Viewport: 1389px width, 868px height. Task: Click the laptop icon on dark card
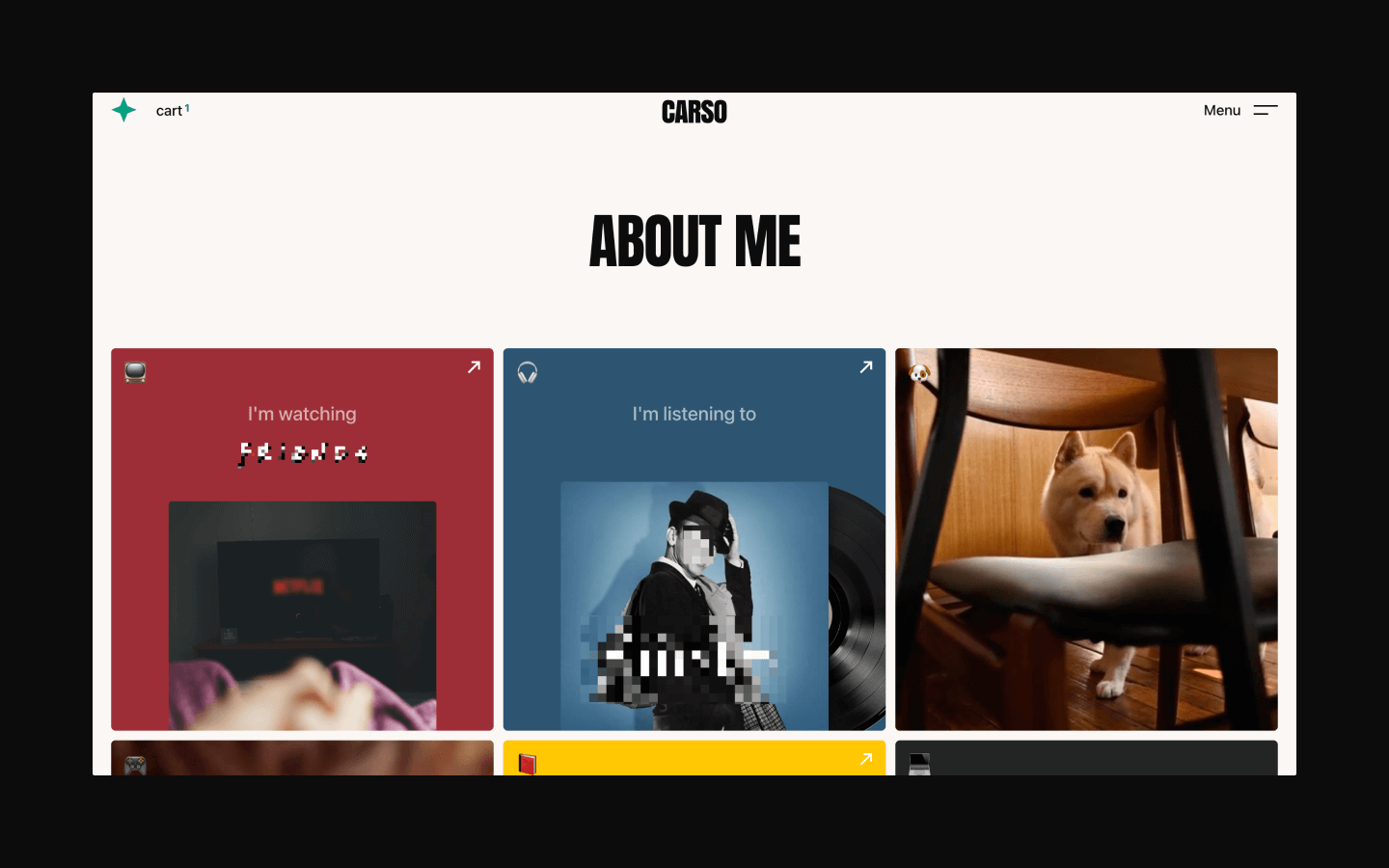919,765
